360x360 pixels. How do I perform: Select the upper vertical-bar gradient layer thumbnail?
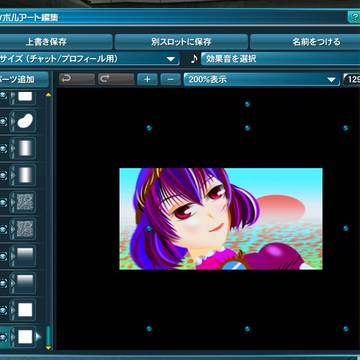(x=25, y=148)
